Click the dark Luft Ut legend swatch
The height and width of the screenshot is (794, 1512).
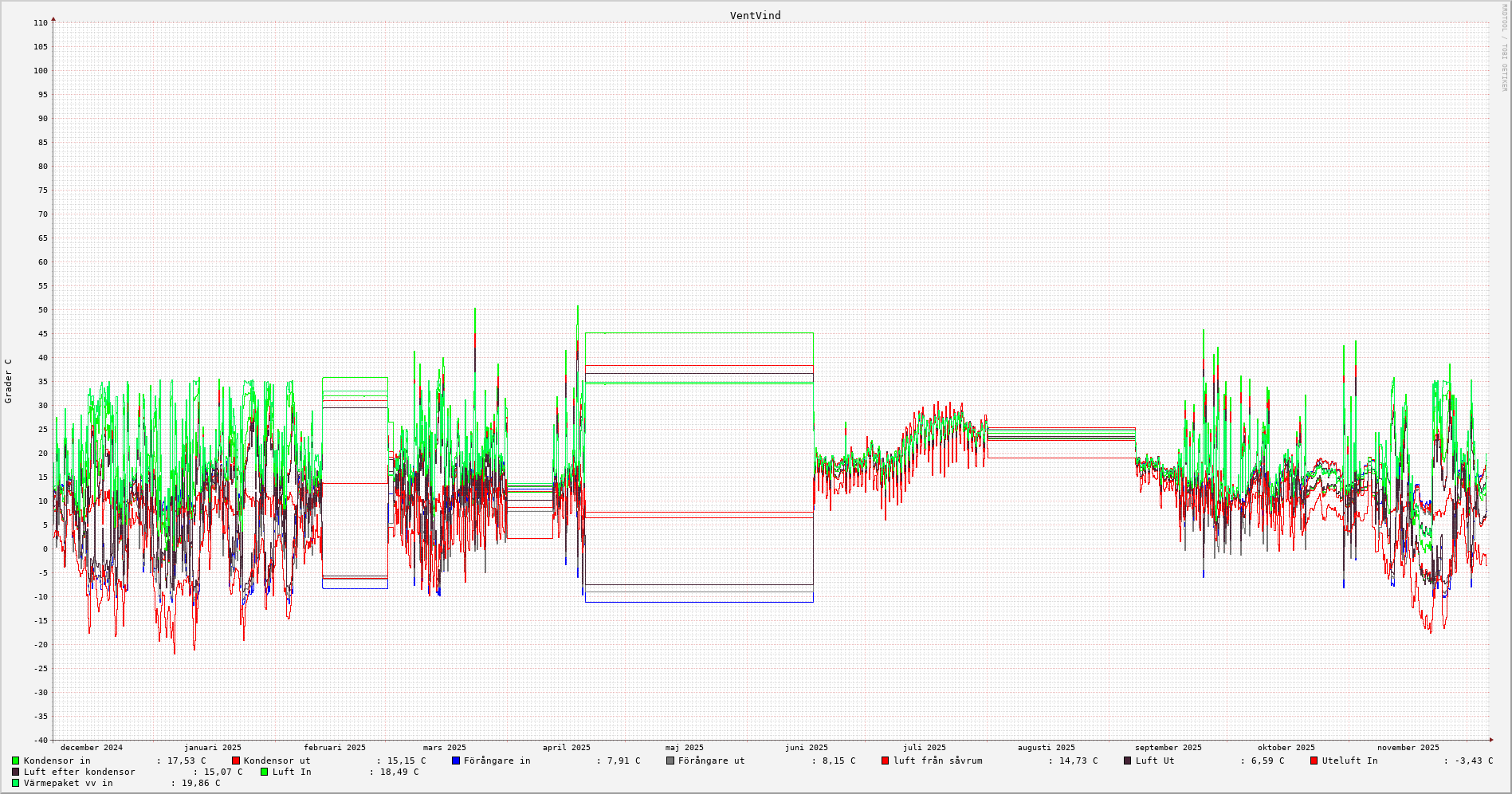(1128, 761)
